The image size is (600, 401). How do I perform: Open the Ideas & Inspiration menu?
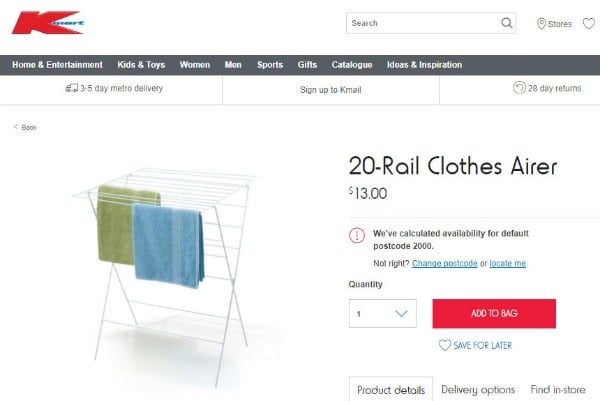click(424, 65)
